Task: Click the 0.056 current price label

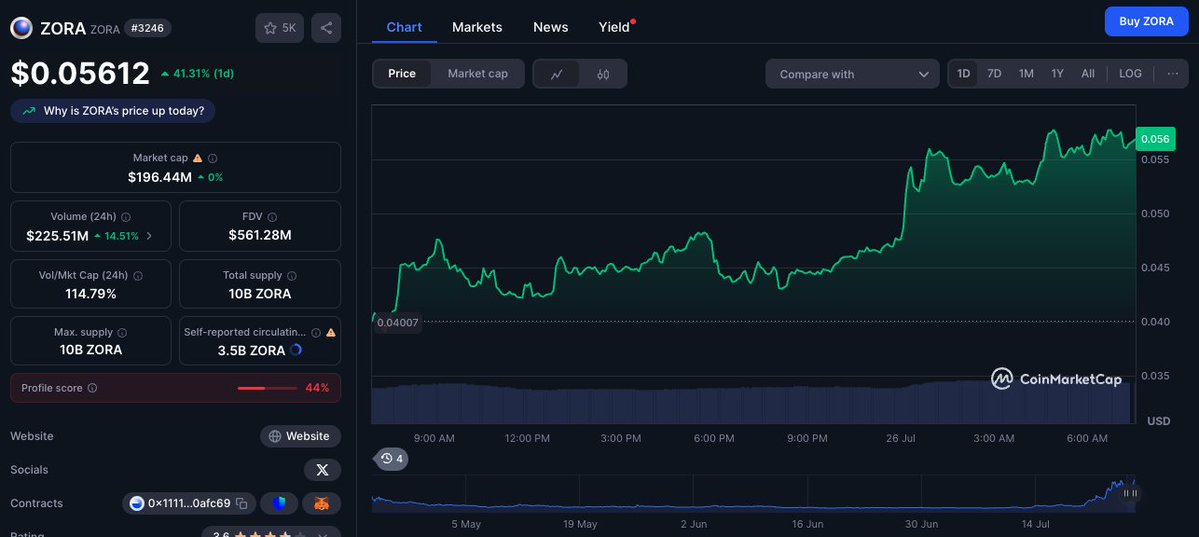Action: click(x=1155, y=139)
